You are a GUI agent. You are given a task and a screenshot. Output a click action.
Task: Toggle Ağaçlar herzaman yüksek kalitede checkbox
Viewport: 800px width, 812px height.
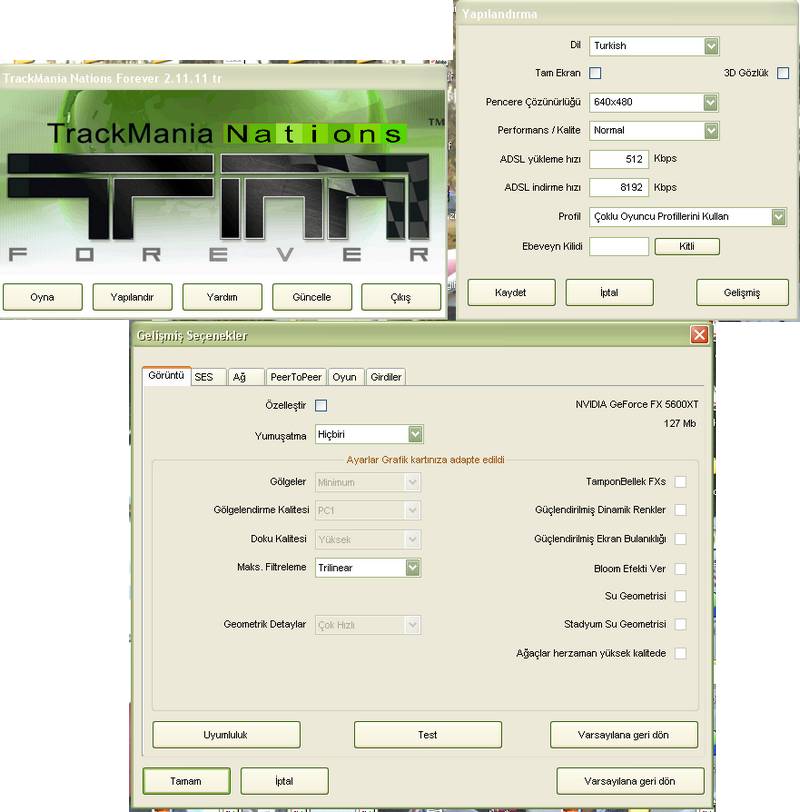pyautogui.click(x=680, y=654)
